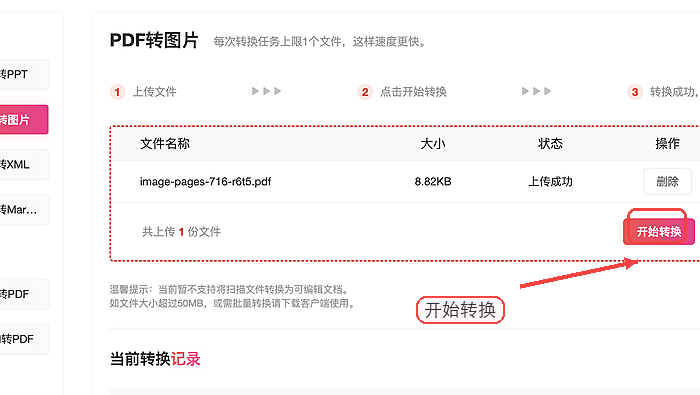Open the 转XML sidebar option
The image size is (700, 395).
(x=23, y=164)
